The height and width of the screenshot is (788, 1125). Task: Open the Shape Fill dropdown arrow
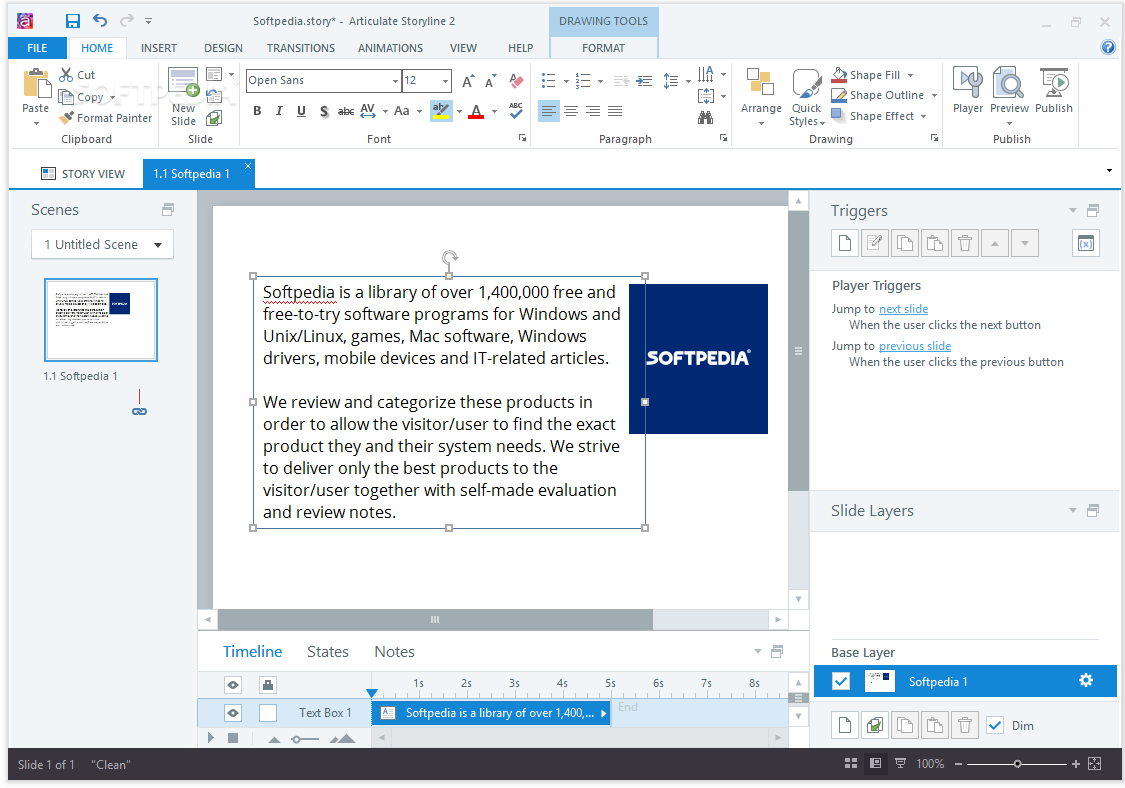(x=910, y=75)
